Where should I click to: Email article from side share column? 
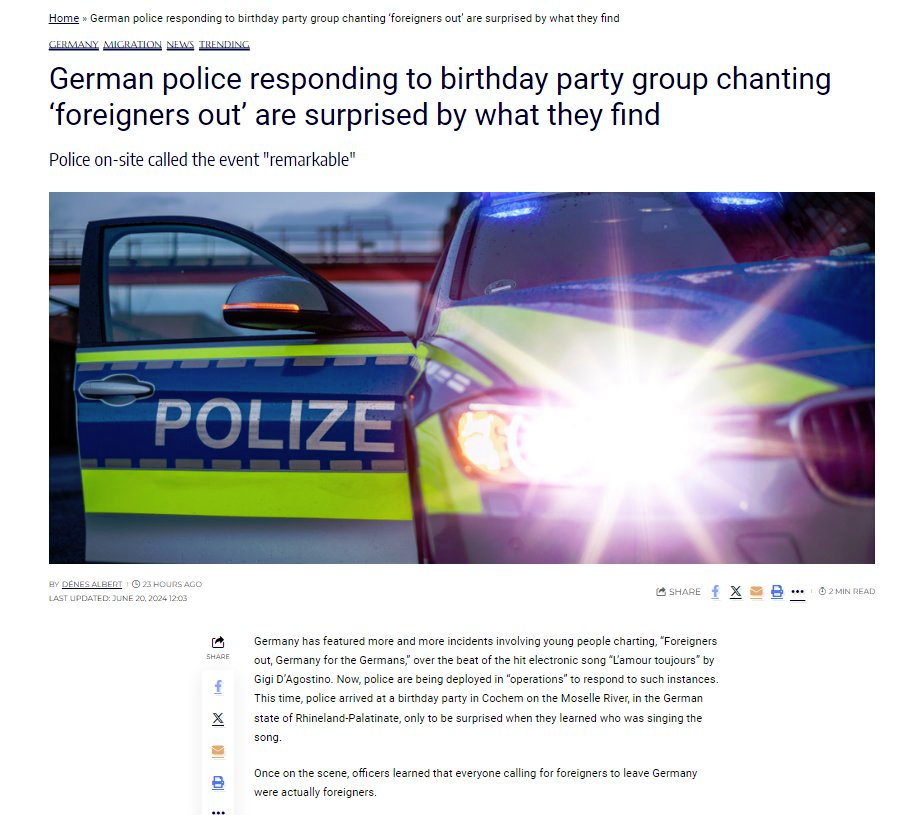coord(218,750)
